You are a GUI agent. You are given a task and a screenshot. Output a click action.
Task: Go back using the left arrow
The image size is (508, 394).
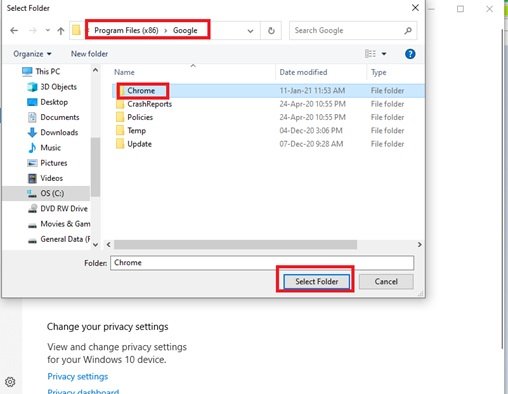coord(14,31)
